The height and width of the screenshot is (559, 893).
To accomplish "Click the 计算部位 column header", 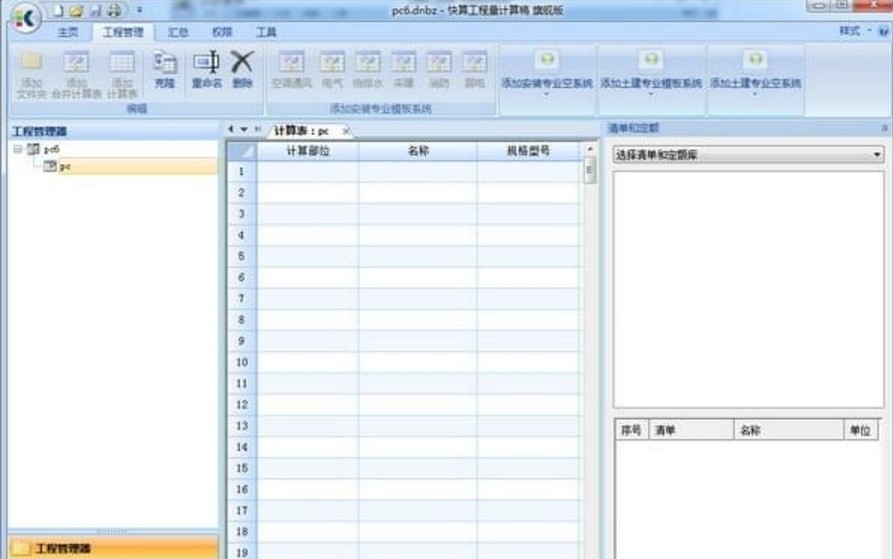I will pyautogui.click(x=308, y=151).
